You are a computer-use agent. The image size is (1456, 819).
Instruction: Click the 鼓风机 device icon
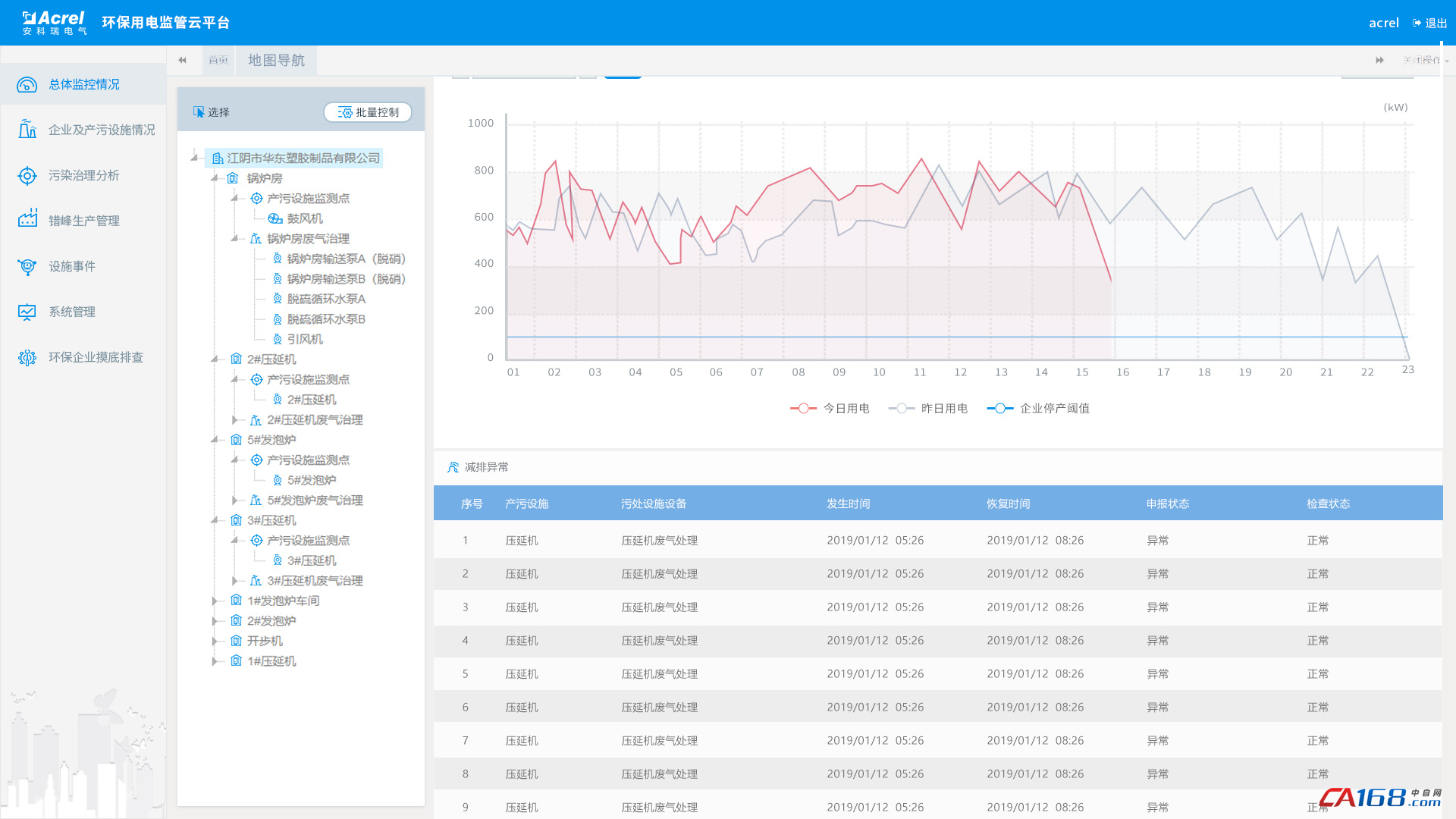(x=275, y=218)
